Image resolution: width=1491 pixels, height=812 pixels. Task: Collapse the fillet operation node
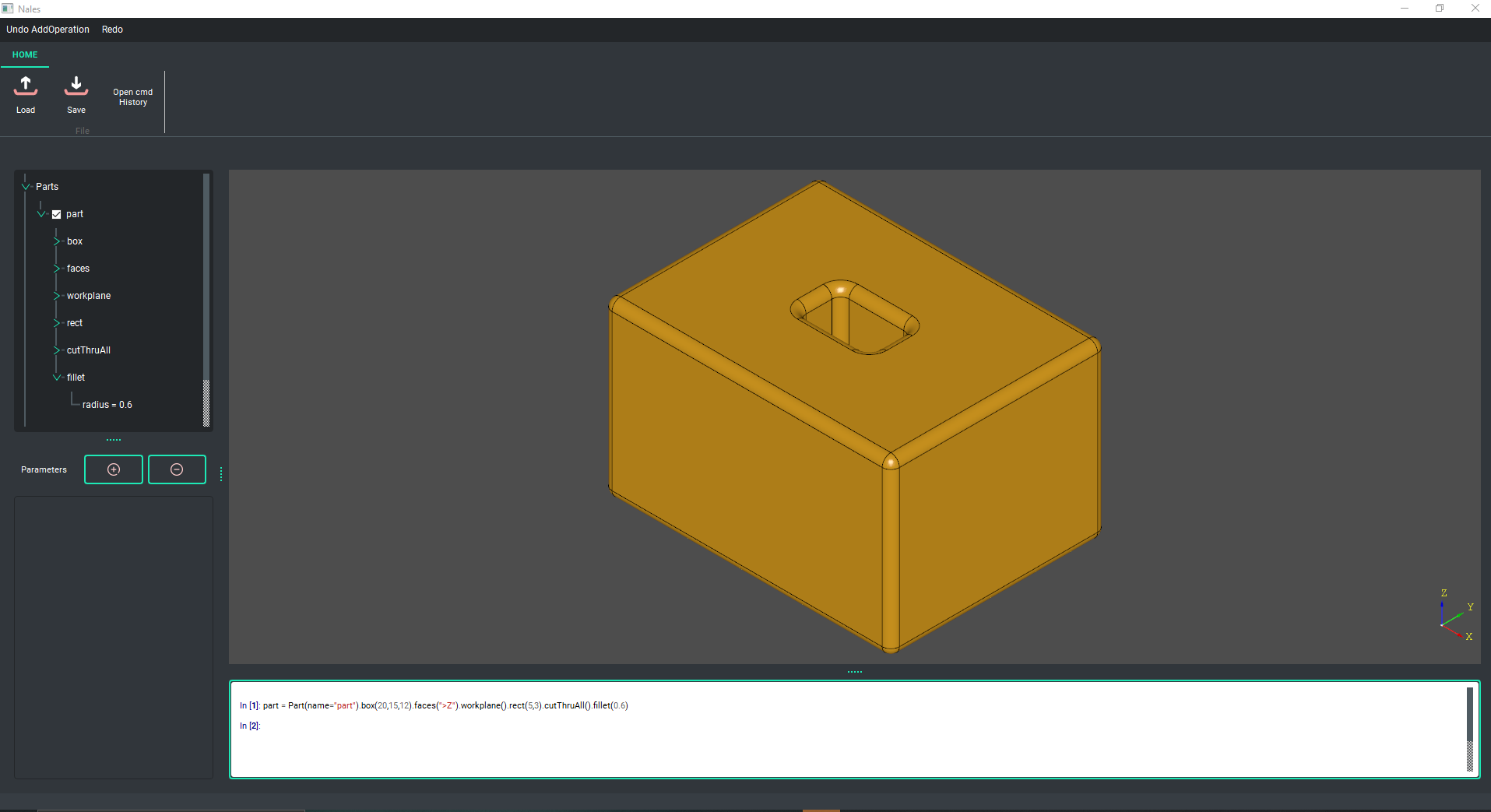pos(57,378)
